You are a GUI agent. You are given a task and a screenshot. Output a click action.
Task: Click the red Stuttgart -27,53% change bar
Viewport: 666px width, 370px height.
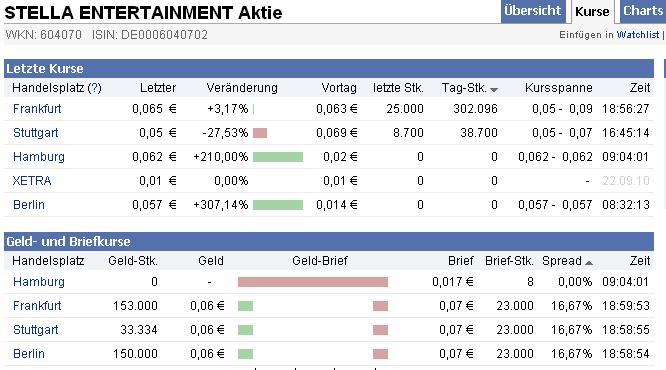260,133
